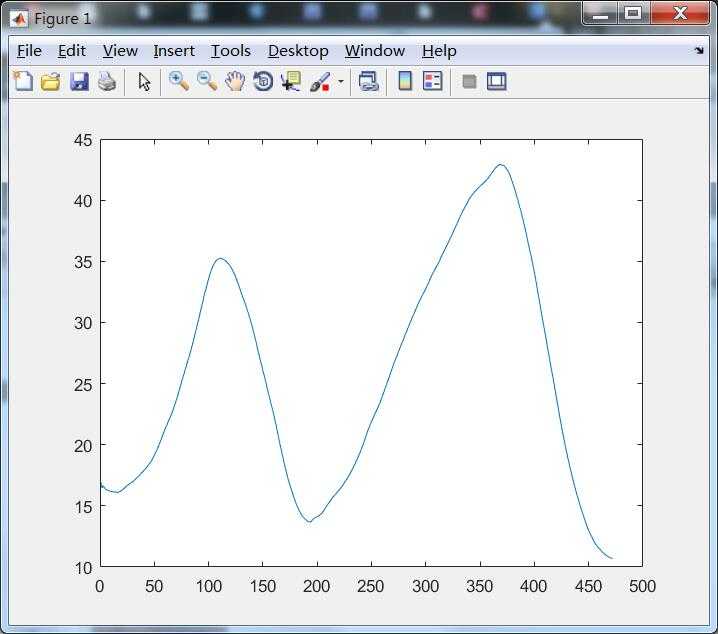Click the x-axis label 150
Viewport: 718px width, 634px height.
coord(263,586)
